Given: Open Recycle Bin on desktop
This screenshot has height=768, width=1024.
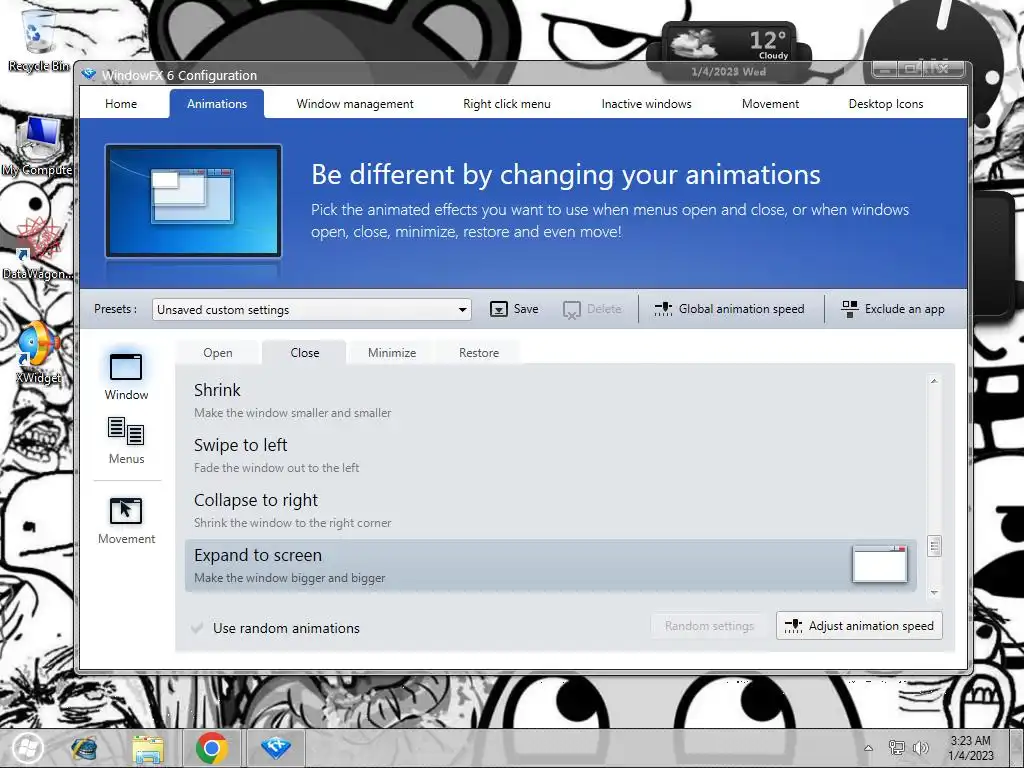Looking at the screenshot, I should point(38,39).
